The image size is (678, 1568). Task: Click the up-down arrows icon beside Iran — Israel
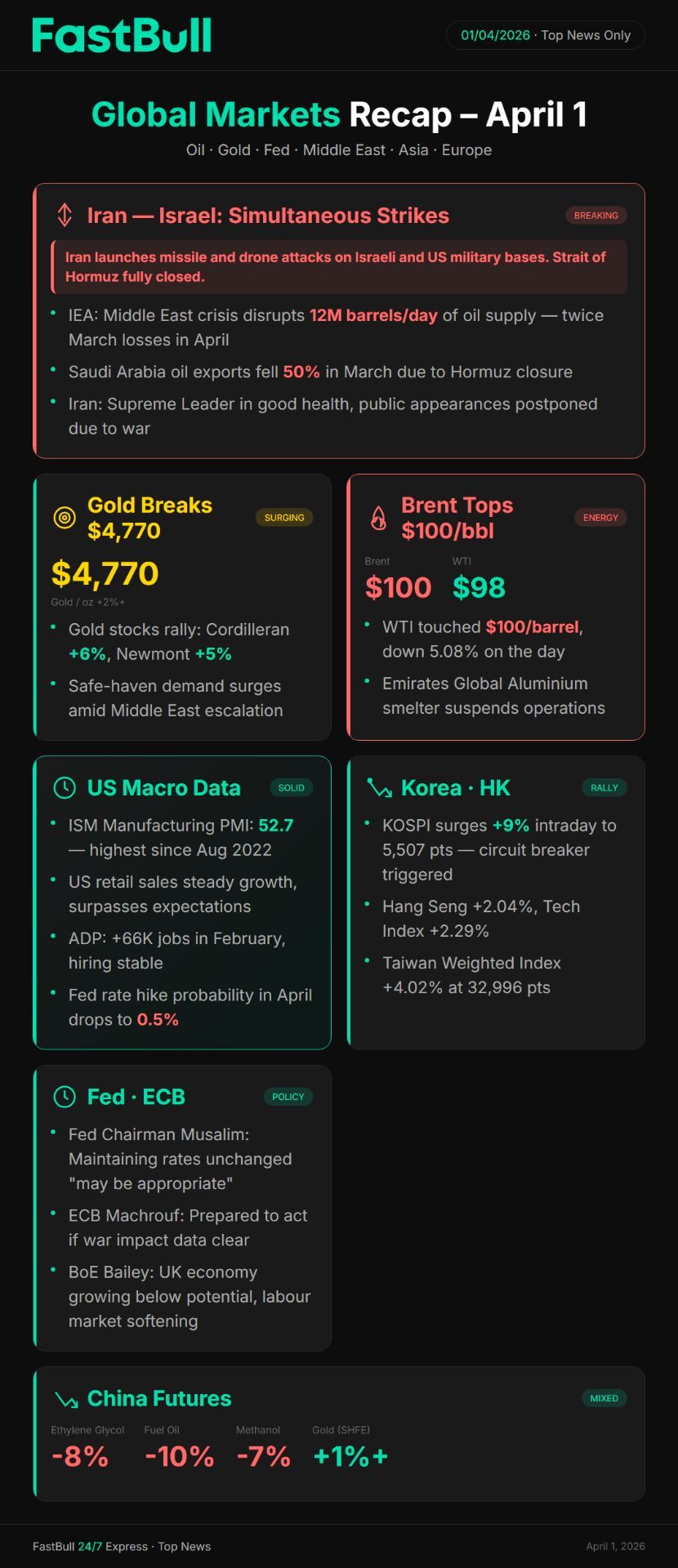click(x=65, y=216)
